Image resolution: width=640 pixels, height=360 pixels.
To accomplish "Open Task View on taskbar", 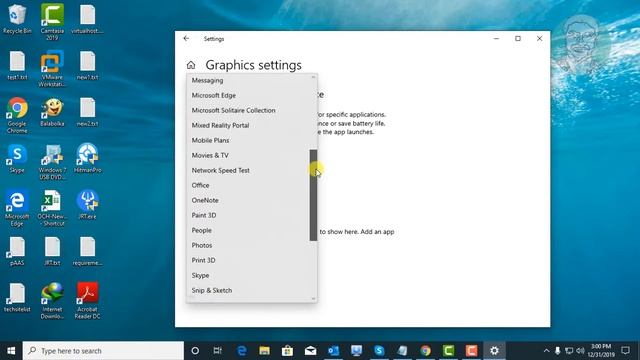I will [x=218, y=351].
